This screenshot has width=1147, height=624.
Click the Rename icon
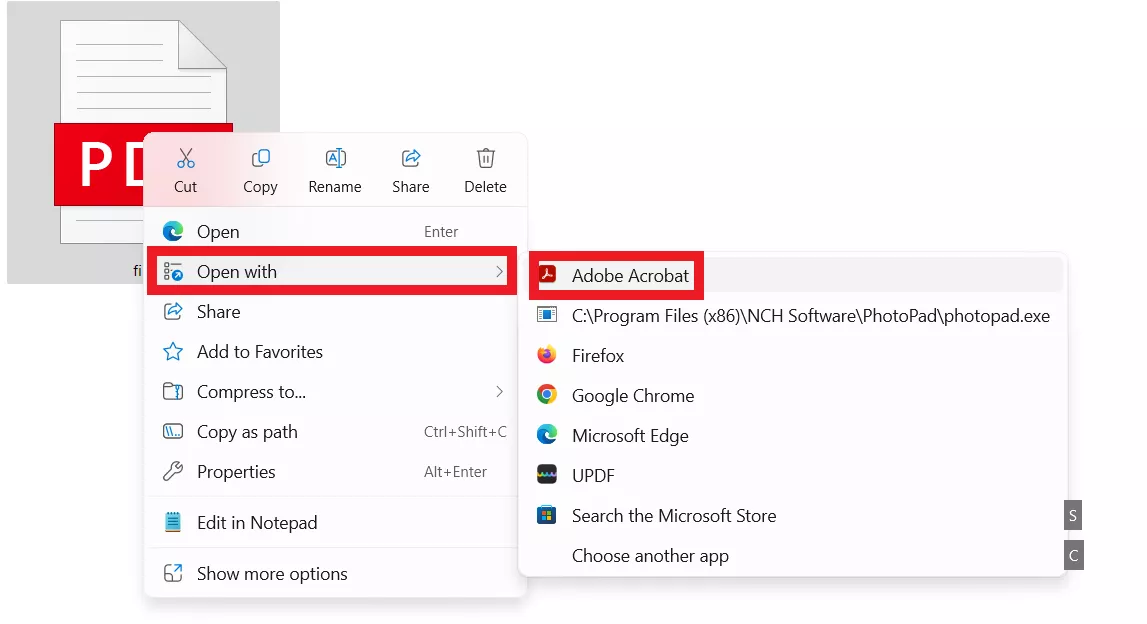[335, 158]
